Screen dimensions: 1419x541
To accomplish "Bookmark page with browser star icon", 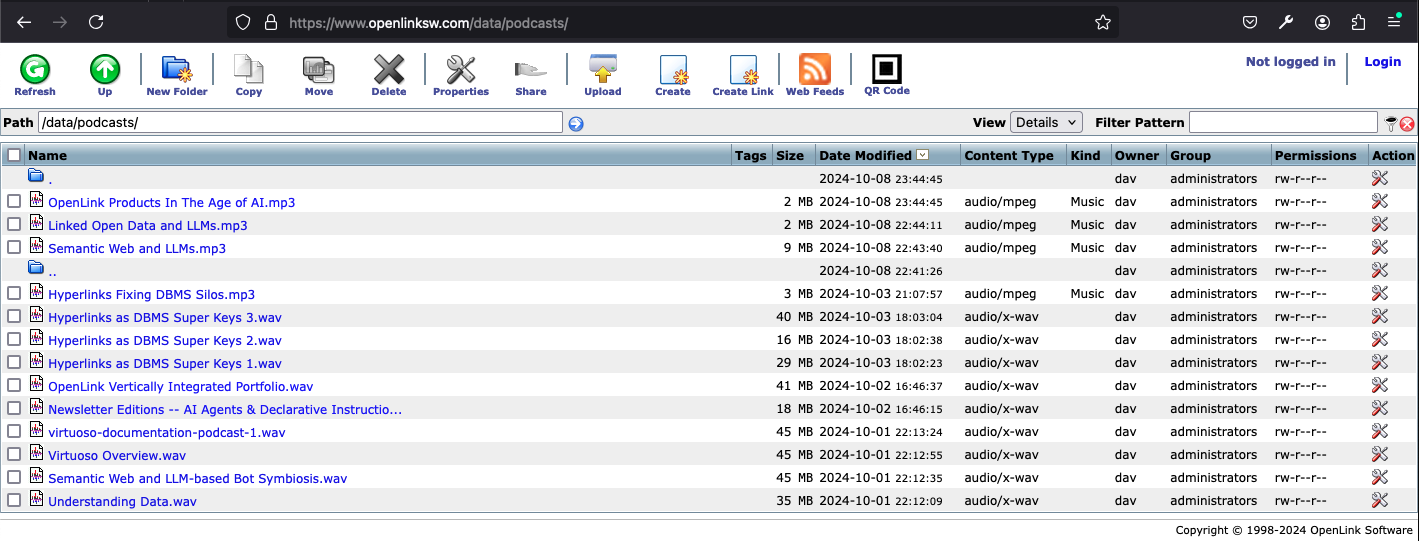I will pyautogui.click(x=1103, y=22).
